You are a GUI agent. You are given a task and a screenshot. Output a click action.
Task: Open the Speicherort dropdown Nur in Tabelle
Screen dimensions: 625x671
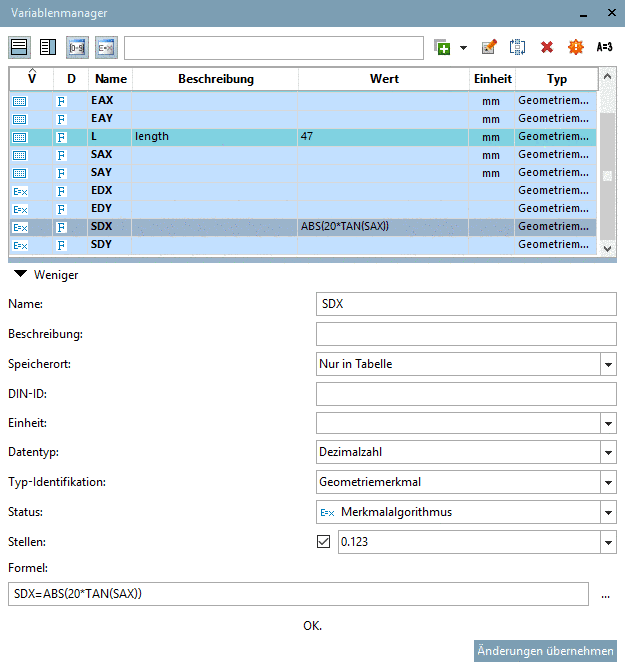point(466,364)
